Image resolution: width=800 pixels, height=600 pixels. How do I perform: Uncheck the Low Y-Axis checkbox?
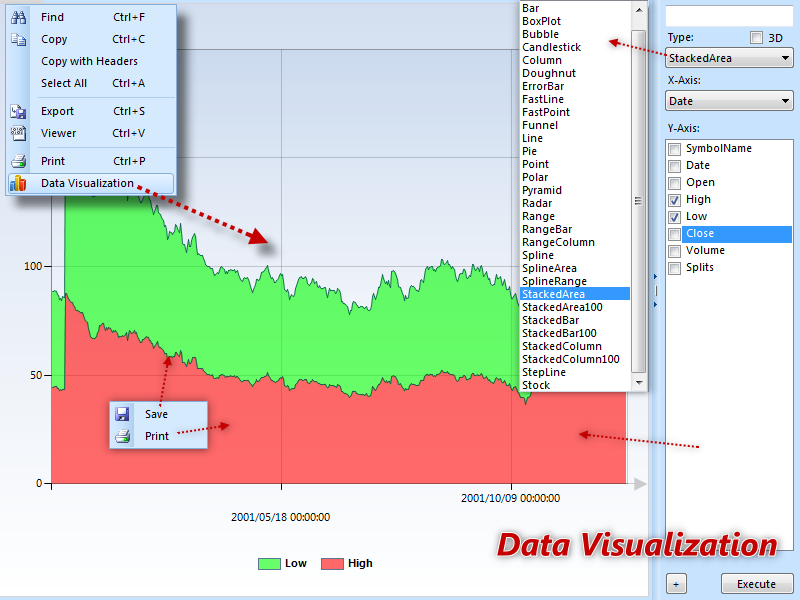pos(674,217)
